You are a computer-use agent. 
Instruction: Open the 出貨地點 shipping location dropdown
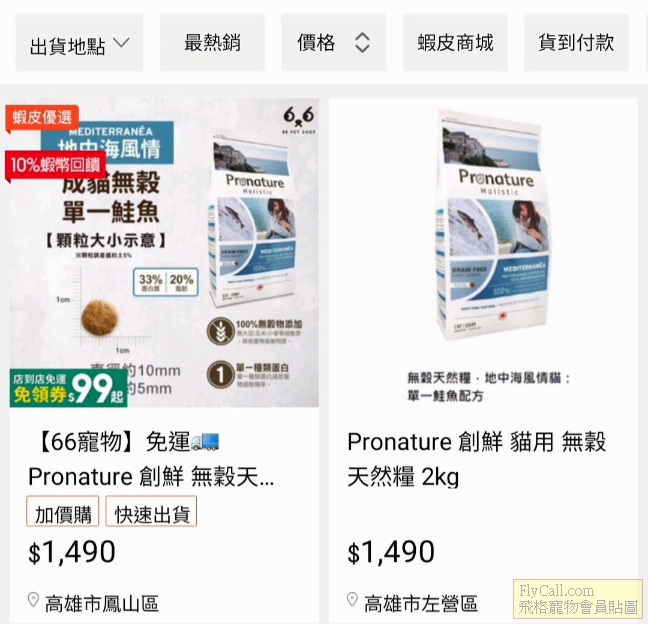click(79, 43)
